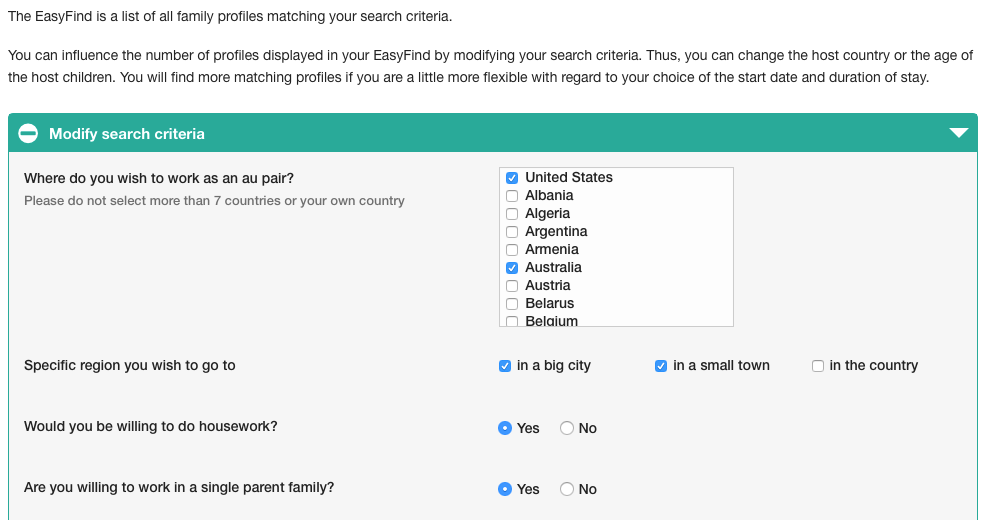Check the Belarus checkbox

pyautogui.click(x=512, y=303)
